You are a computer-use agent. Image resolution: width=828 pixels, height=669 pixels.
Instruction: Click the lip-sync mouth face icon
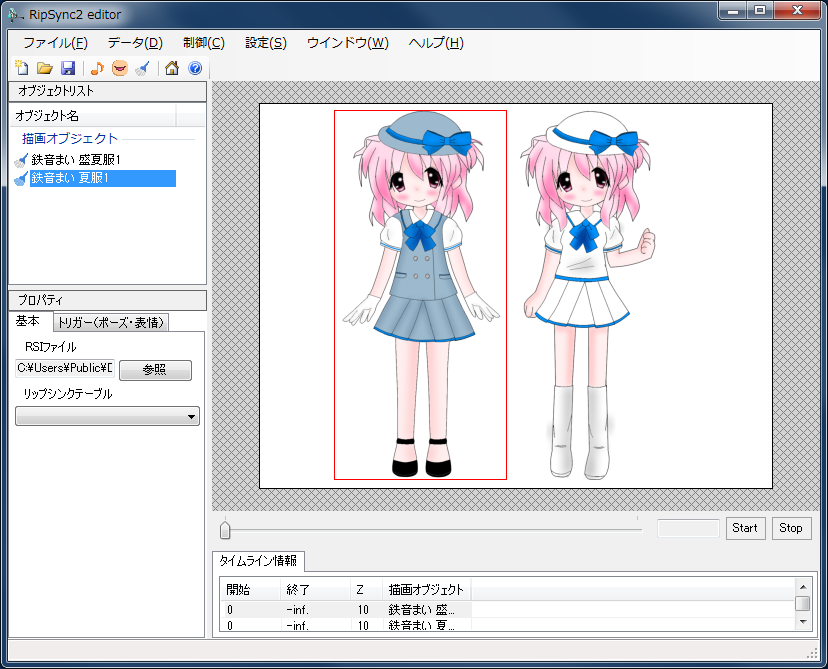(120, 68)
